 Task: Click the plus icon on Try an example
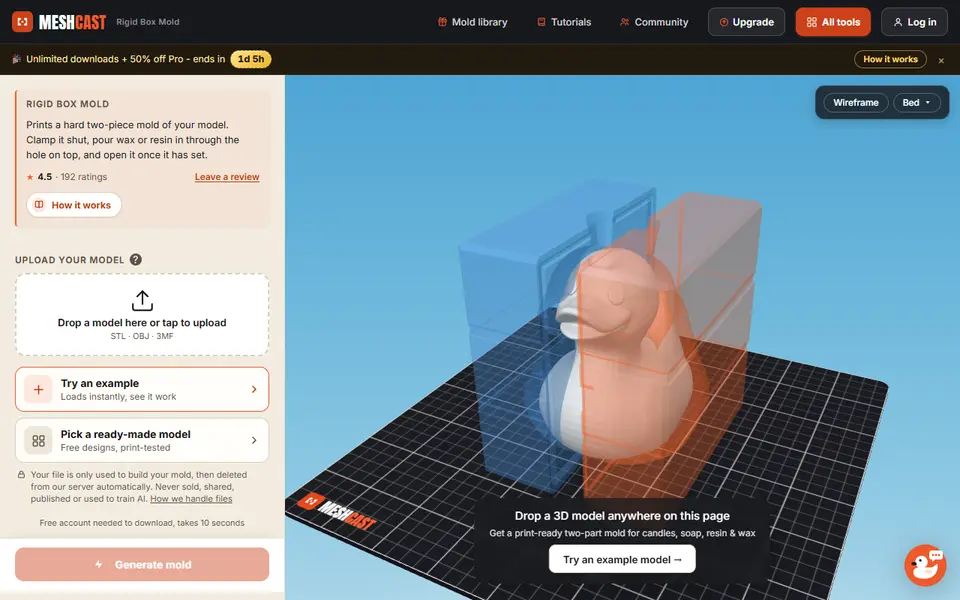pyautogui.click(x=38, y=389)
